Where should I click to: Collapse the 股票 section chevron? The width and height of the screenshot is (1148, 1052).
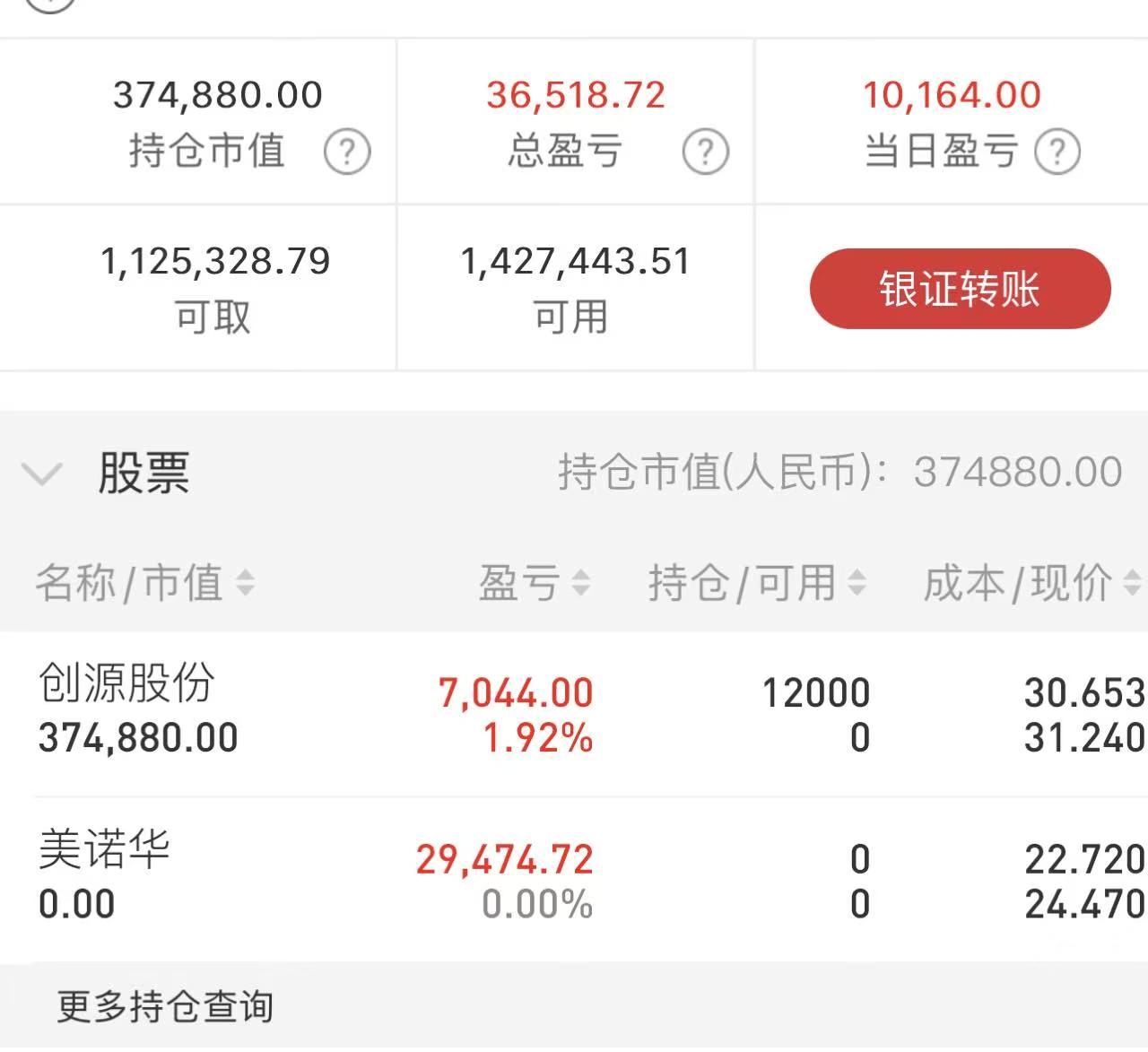tap(41, 473)
